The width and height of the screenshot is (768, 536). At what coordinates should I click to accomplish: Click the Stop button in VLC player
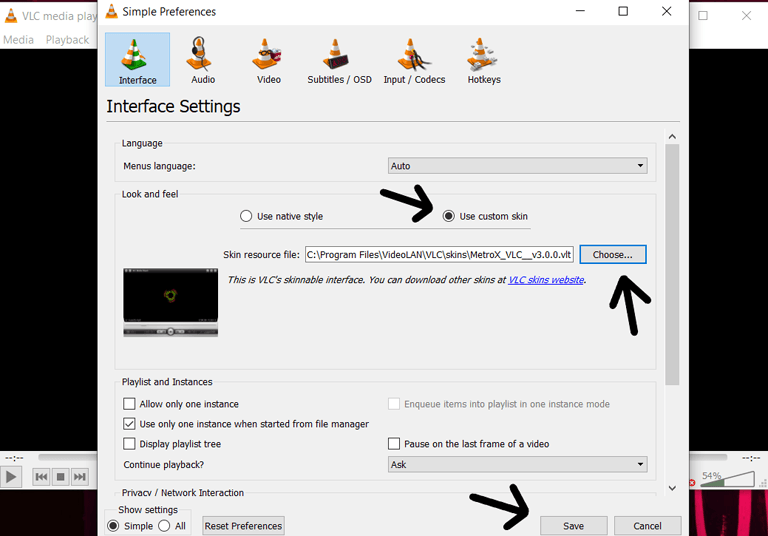pyautogui.click(x=60, y=477)
